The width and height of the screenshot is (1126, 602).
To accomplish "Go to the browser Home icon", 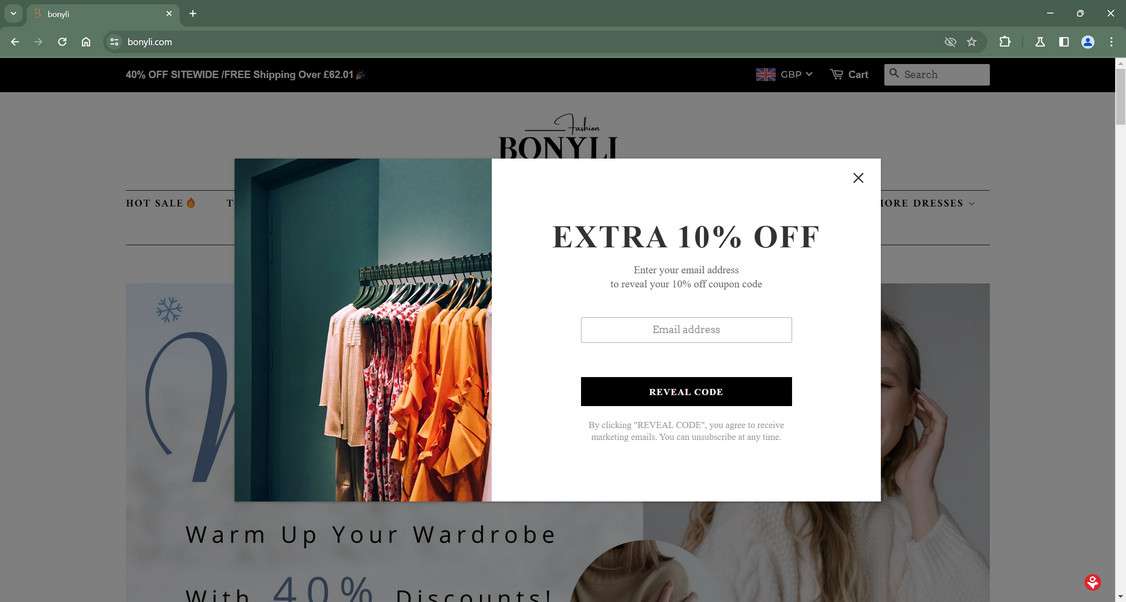I will 86,42.
